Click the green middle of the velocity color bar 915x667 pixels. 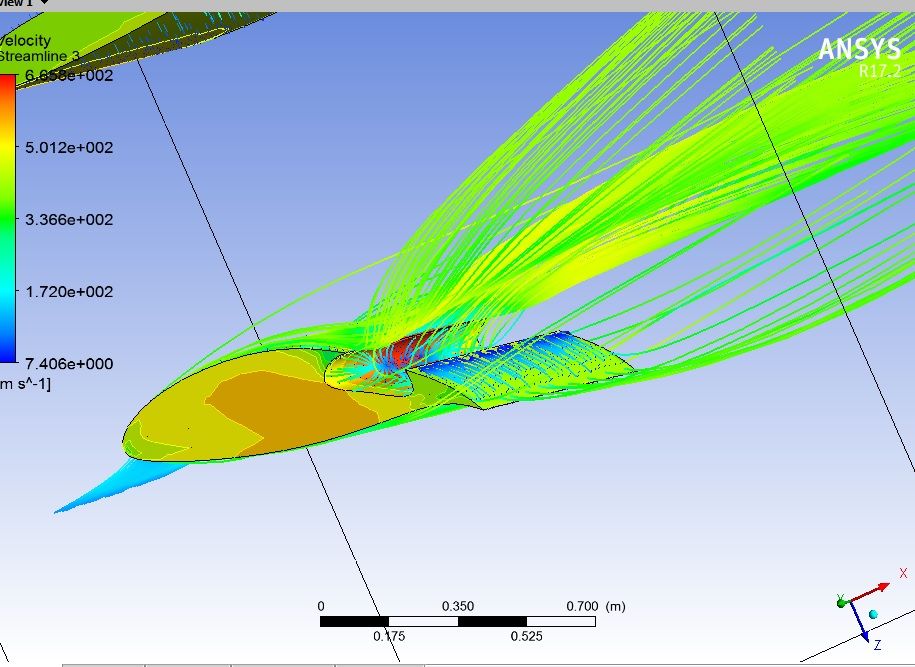tap(7, 218)
